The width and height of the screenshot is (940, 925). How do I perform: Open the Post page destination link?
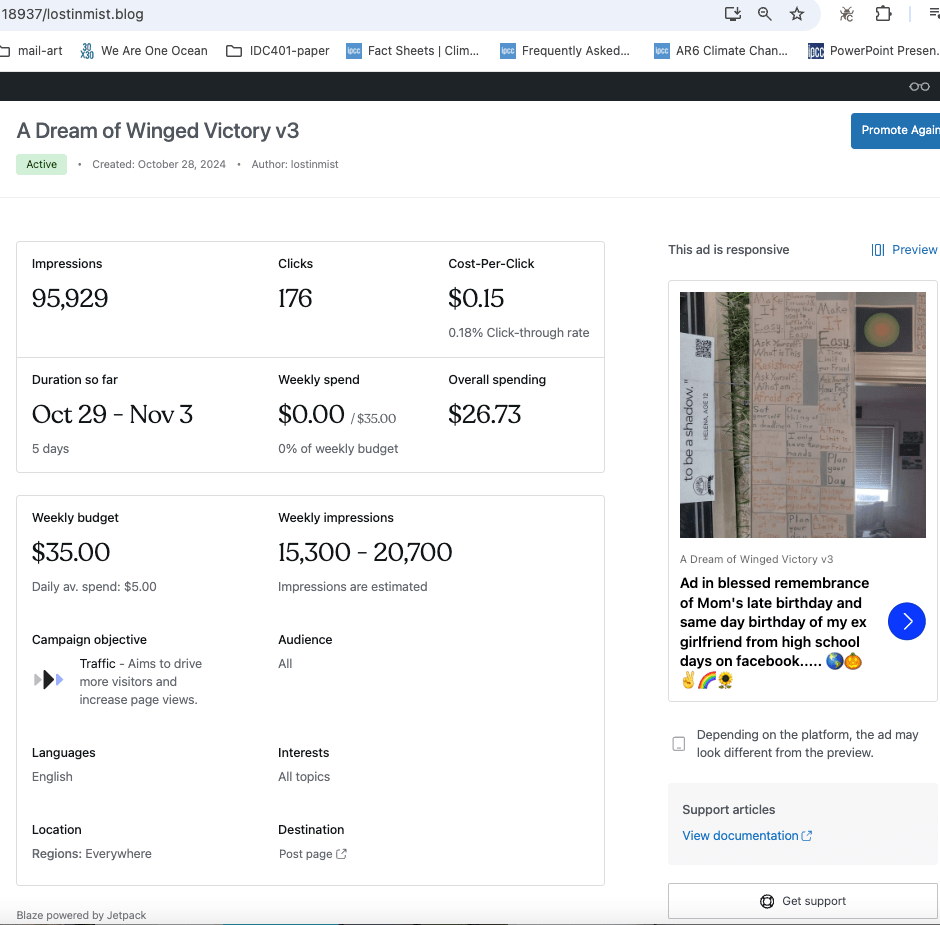tap(312, 854)
